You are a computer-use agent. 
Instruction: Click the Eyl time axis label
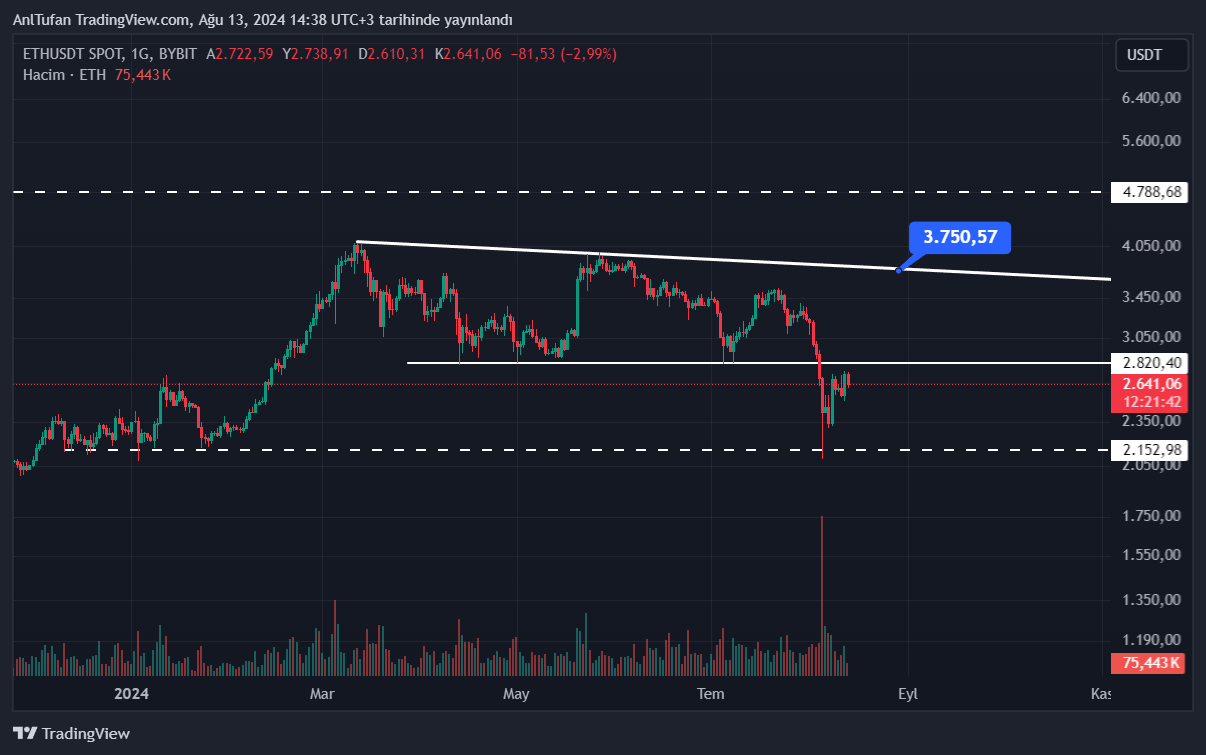(907, 694)
